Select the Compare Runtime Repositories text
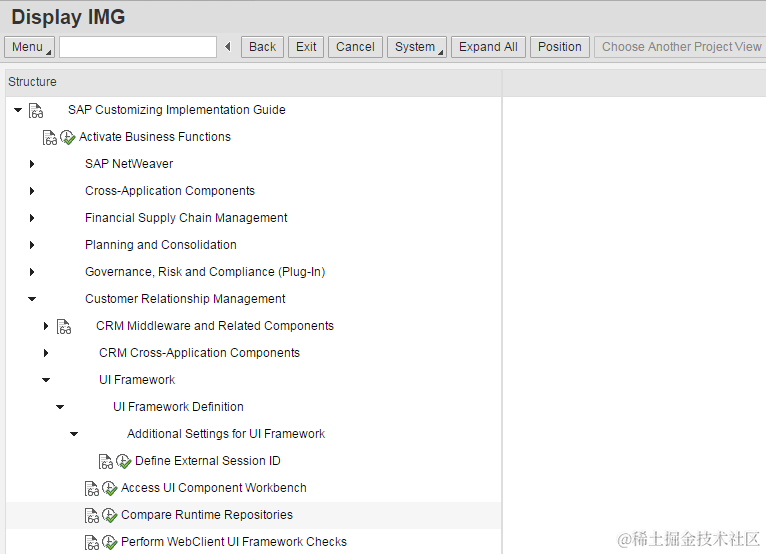The image size is (766, 554). (207, 515)
